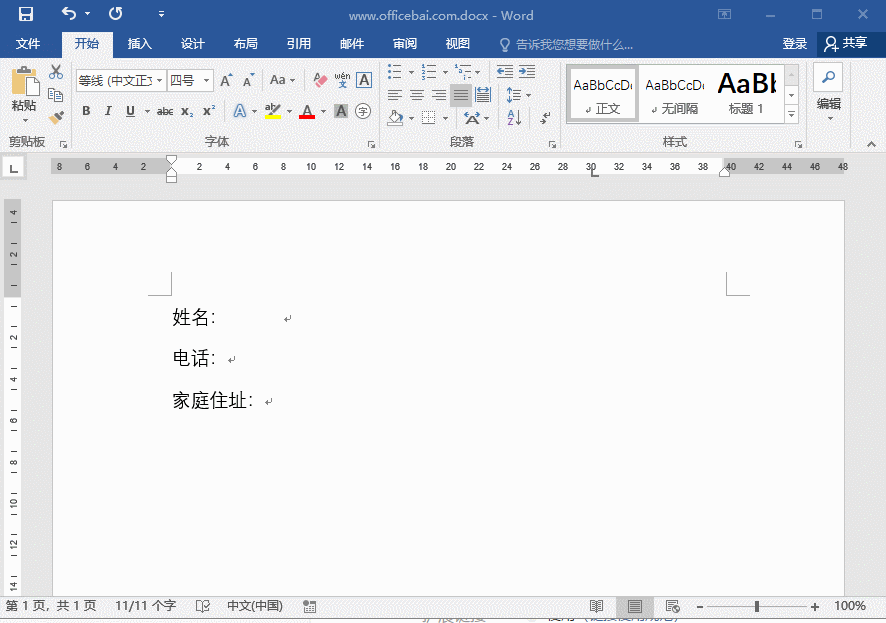The height and width of the screenshot is (623, 886).
Task: Switch to the 布局 tab
Action: coord(245,44)
